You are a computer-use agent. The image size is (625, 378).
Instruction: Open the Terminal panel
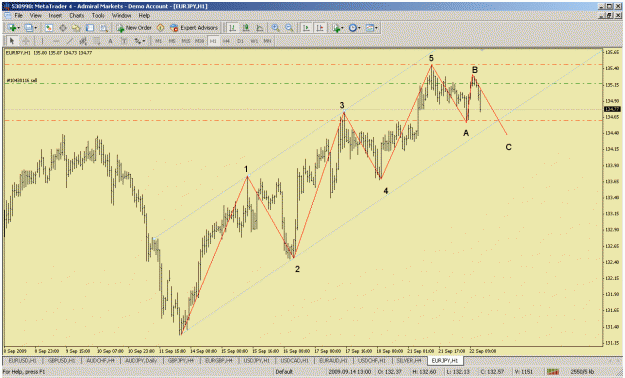(x=90, y=28)
